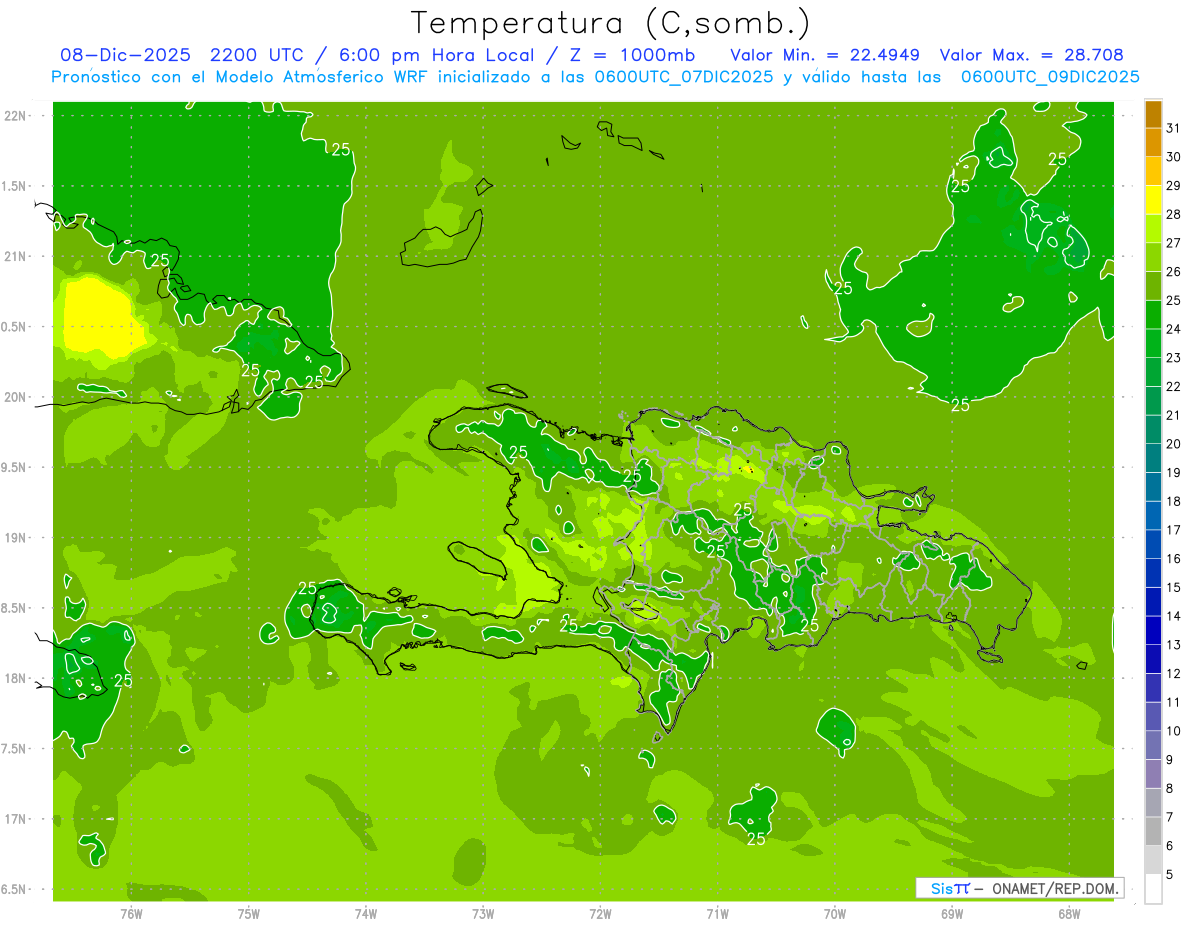Click the "72W" longitude axis label
This screenshot has width=1200, height=927.
pos(600,914)
